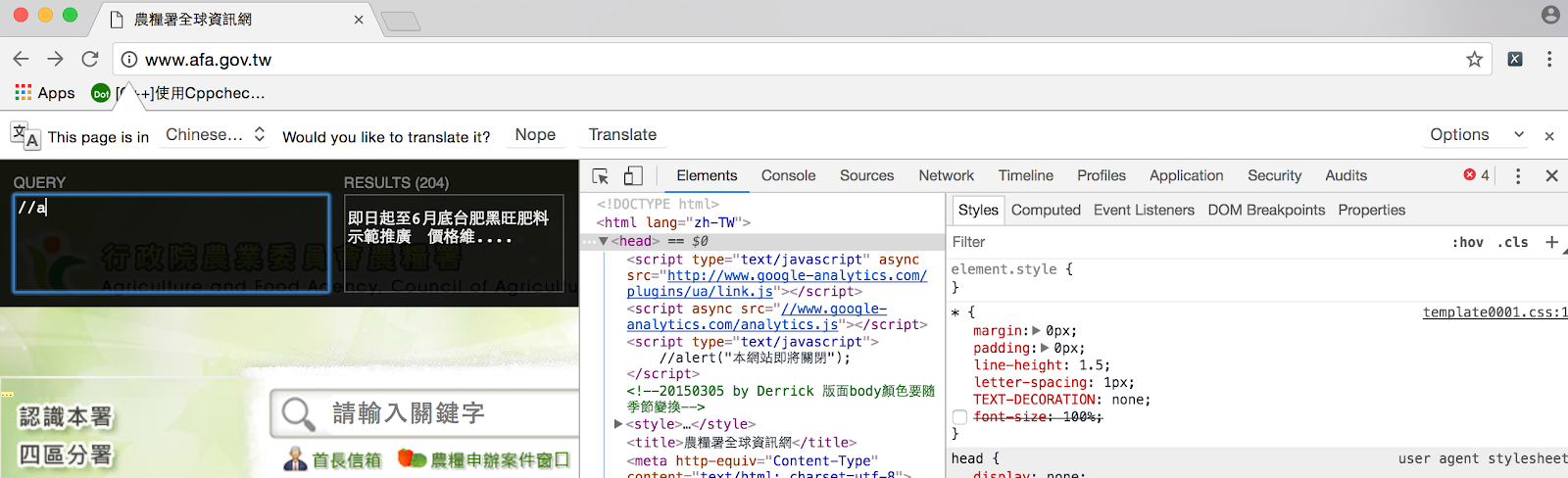
Task: Select the DOM Breakpoints sidebar tab
Action: click(1266, 210)
